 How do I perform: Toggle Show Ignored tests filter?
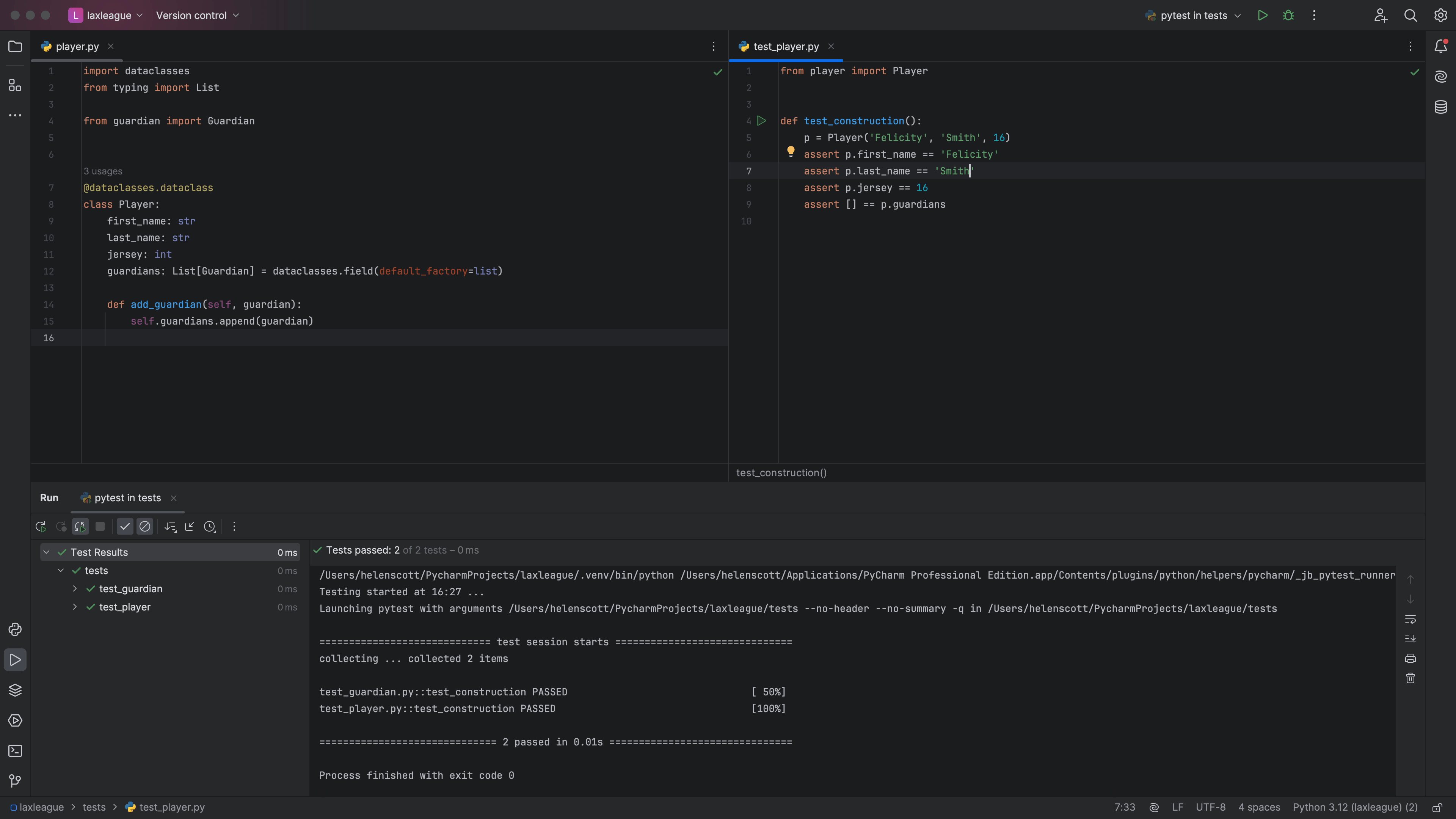pyautogui.click(x=145, y=527)
